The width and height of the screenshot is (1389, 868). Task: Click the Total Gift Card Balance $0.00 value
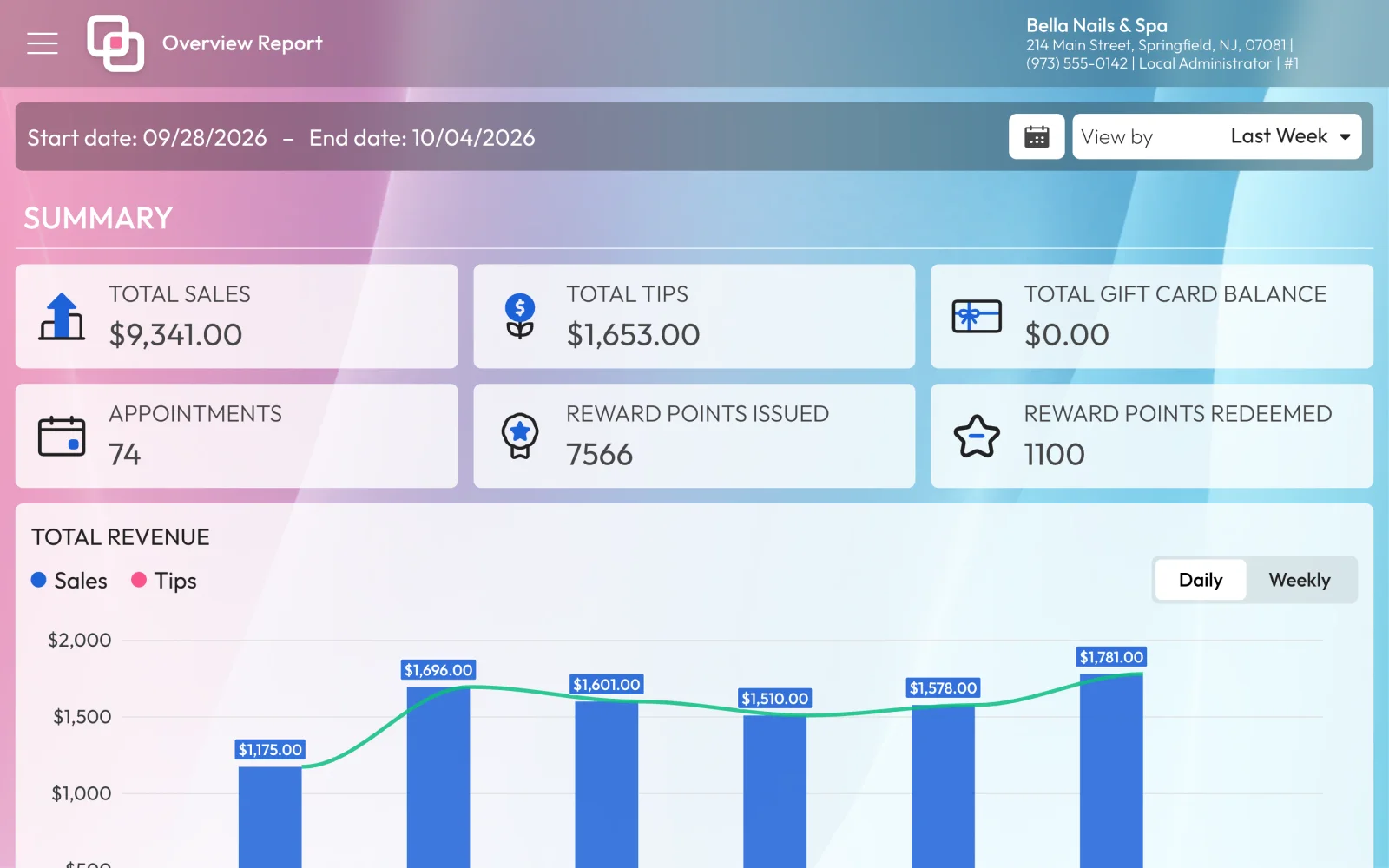point(1067,335)
